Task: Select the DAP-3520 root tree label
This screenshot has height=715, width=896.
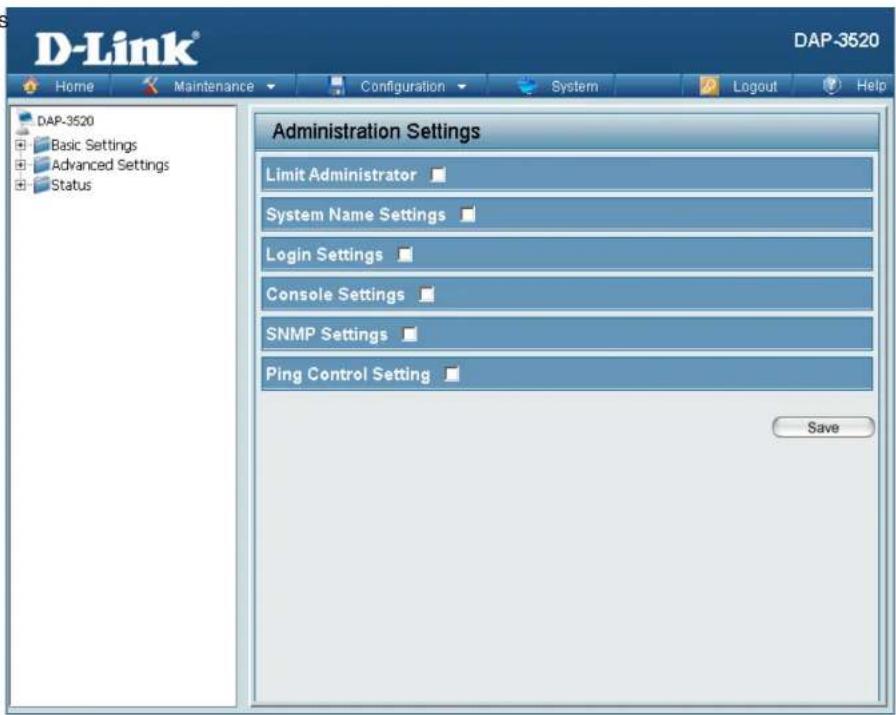Action: tap(65, 121)
